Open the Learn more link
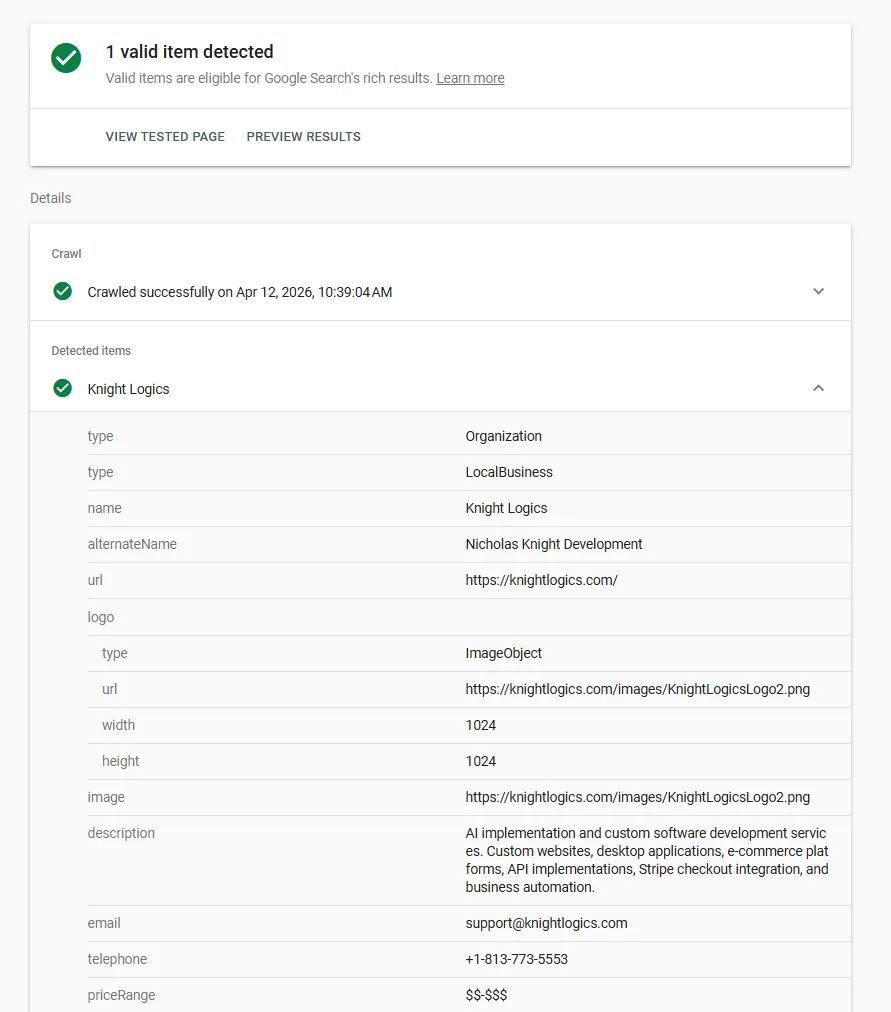Viewport: 891px width, 1012px height. pos(470,78)
